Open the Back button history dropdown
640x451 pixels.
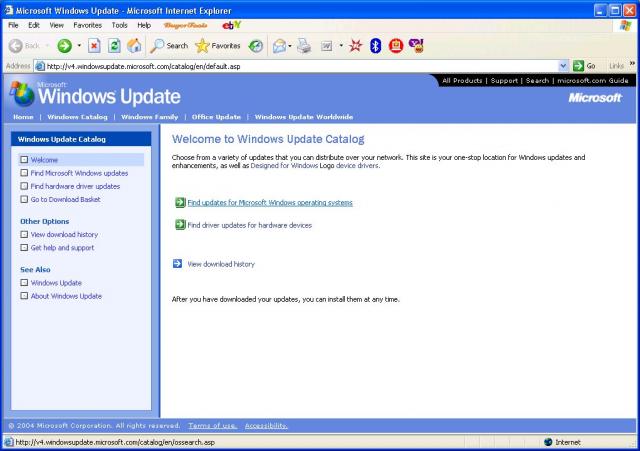pyautogui.click(x=47, y=46)
